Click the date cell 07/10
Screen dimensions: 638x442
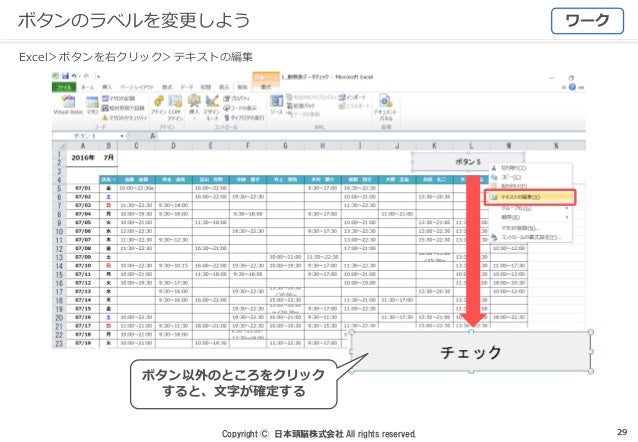click(83, 266)
